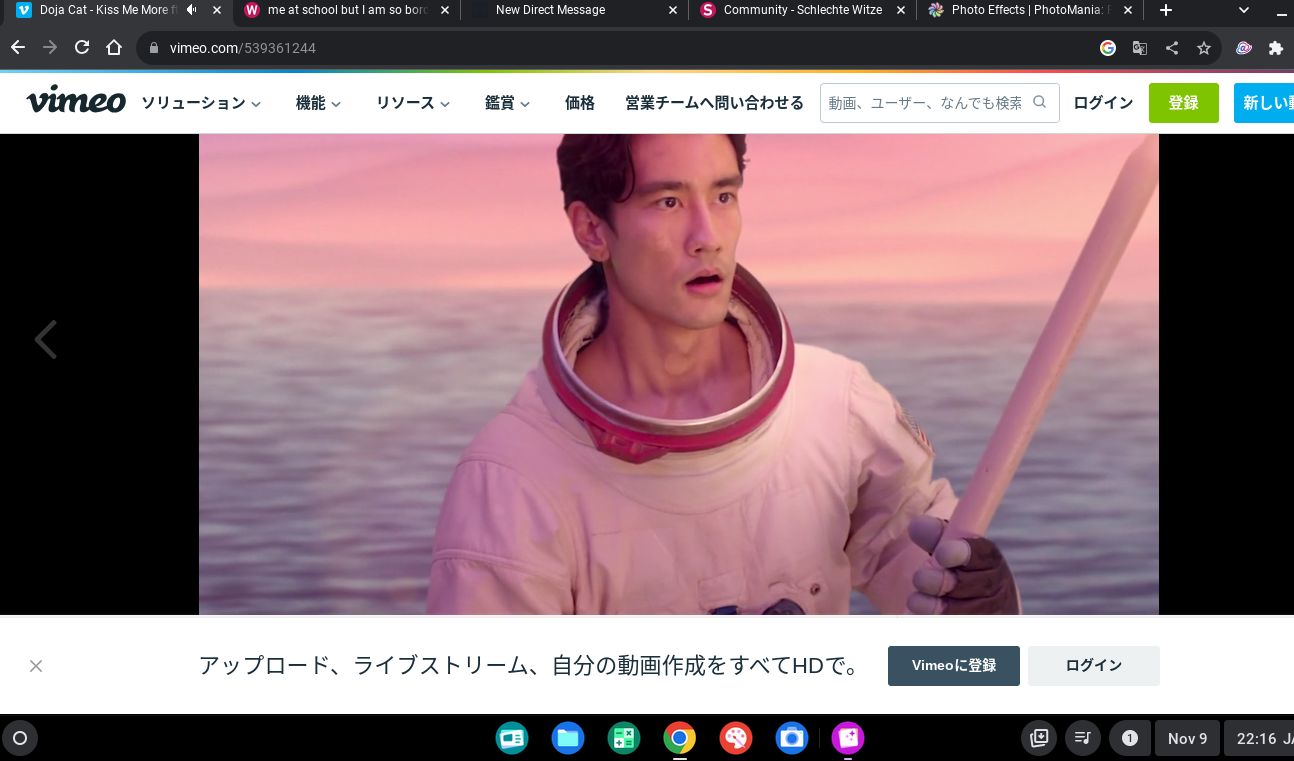Click the search magnifier icon in Vimeo search
The image size is (1294, 761).
point(1040,102)
